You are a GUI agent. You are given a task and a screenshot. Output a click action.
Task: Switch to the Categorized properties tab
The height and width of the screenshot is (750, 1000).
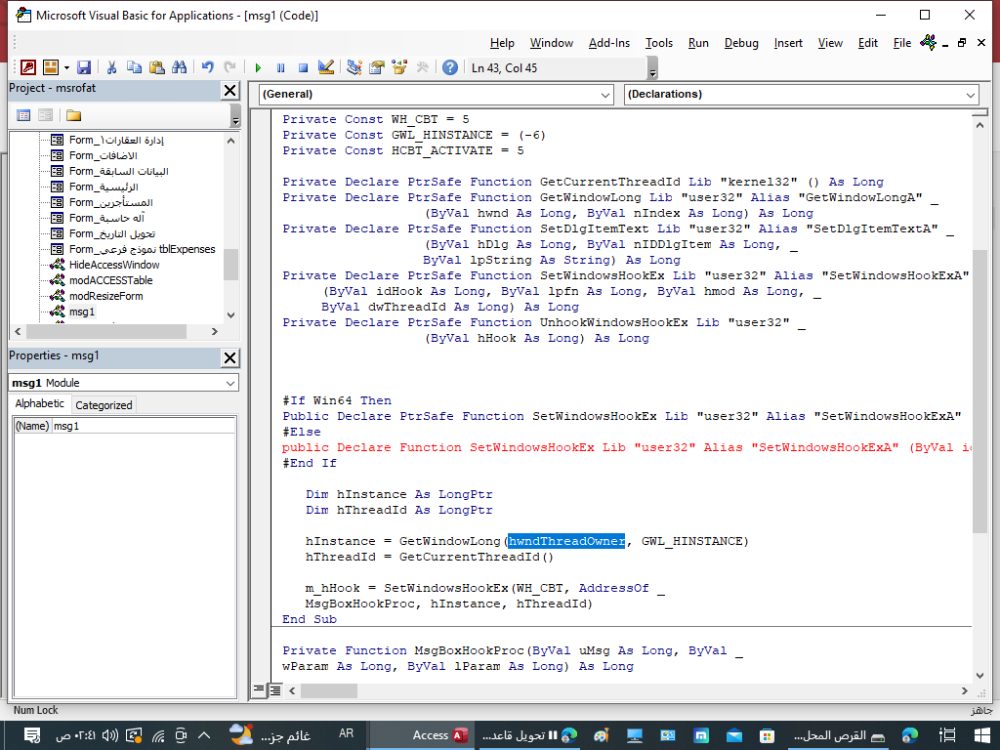click(104, 405)
